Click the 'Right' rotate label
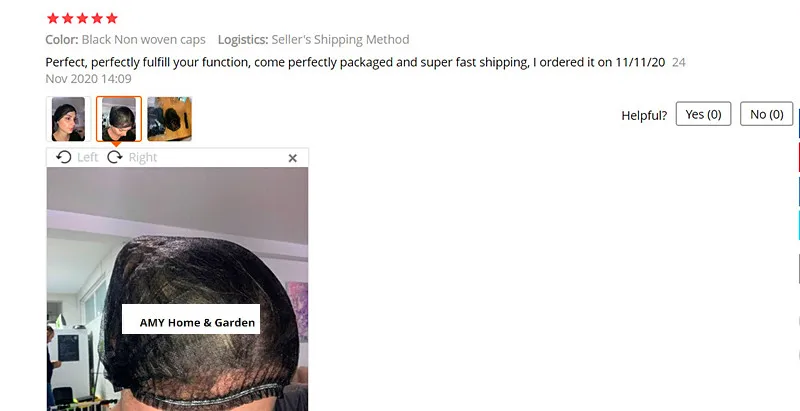This screenshot has height=411, width=800. [142, 158]
